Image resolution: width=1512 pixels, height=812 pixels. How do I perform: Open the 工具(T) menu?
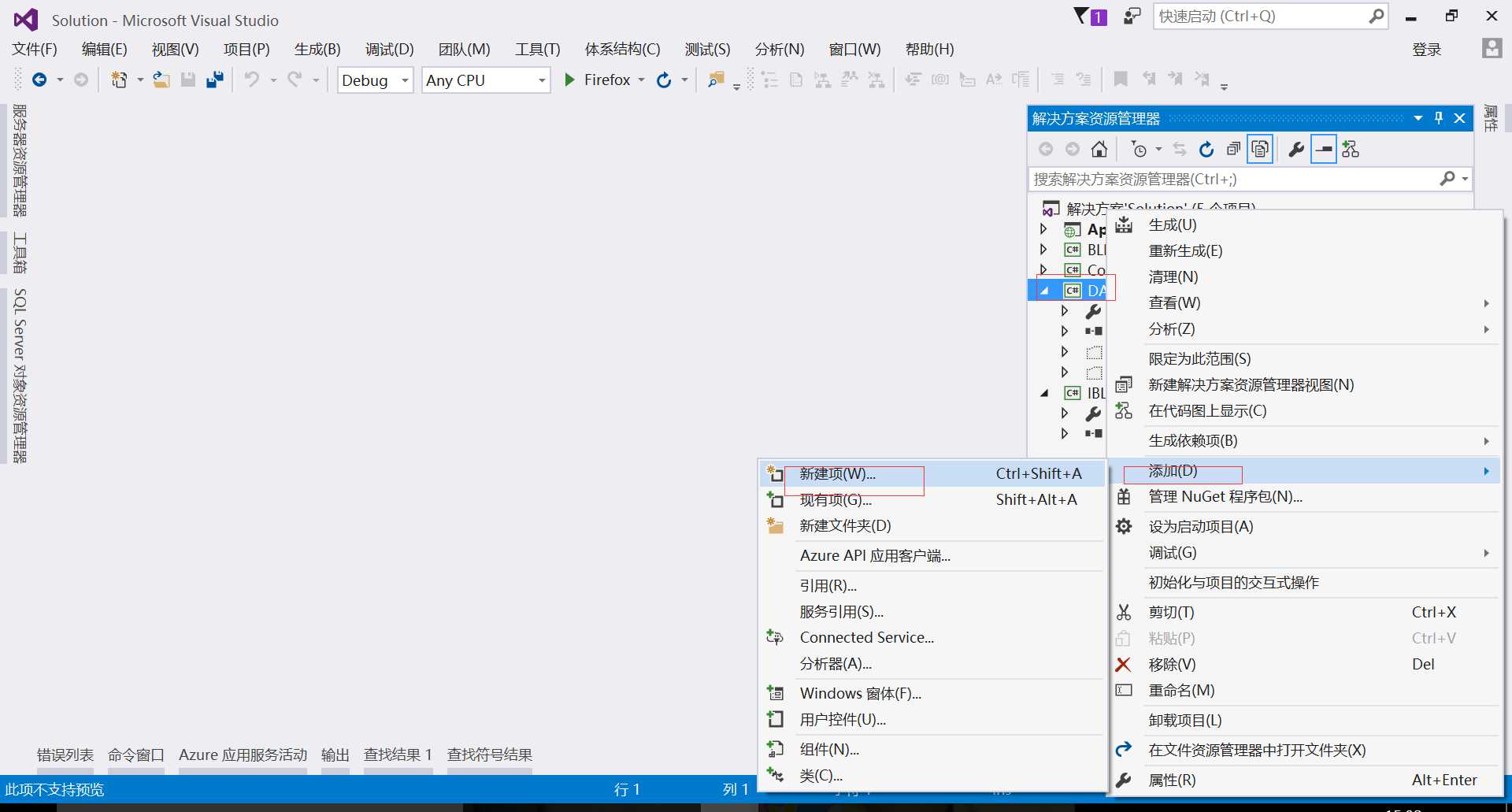[537, 49]
